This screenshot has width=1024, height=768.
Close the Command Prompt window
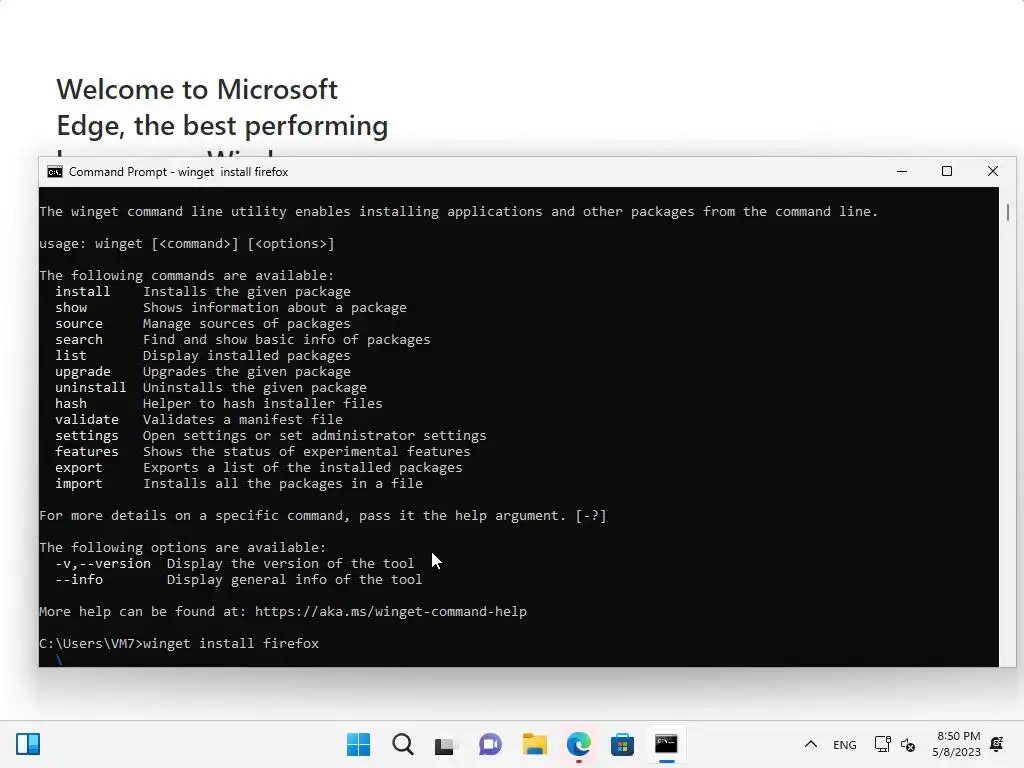tap(993, 171)
